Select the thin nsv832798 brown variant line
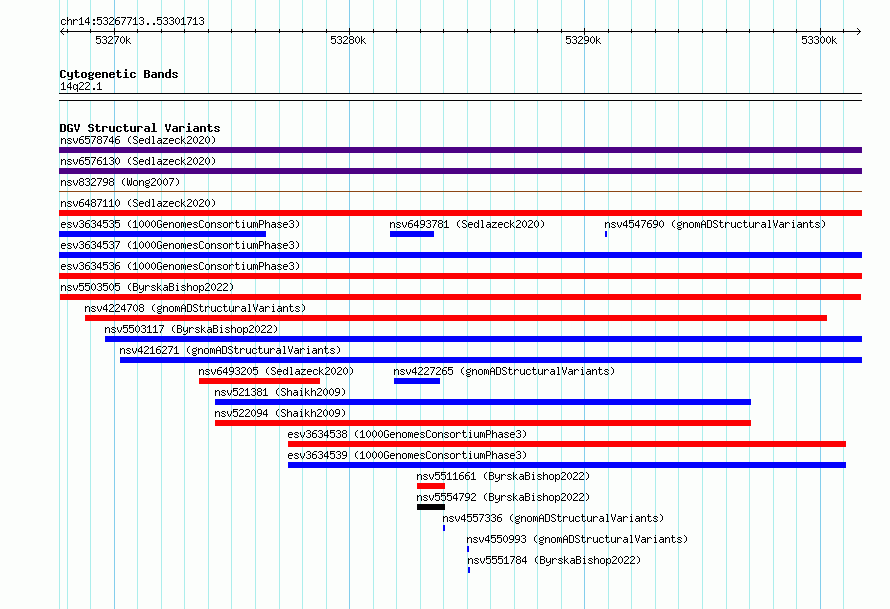This screenshot has width=890, height=609. click(x=460, y=192)
